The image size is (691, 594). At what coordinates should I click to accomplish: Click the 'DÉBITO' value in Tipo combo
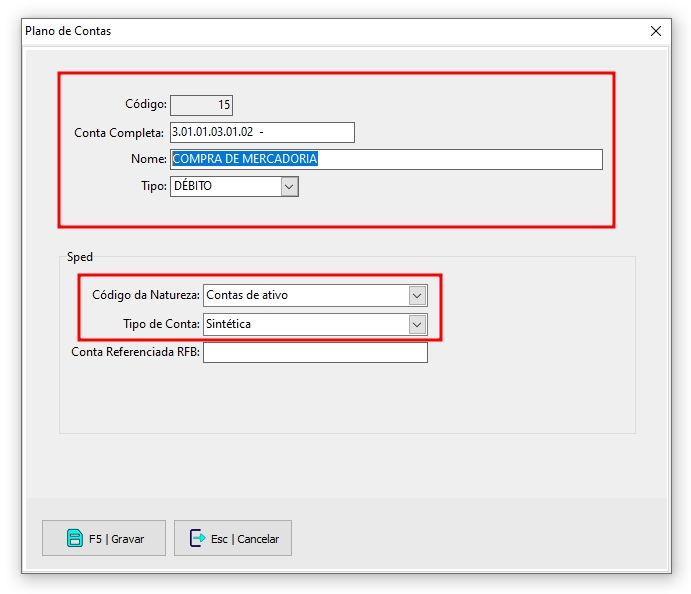pos(224,186)
